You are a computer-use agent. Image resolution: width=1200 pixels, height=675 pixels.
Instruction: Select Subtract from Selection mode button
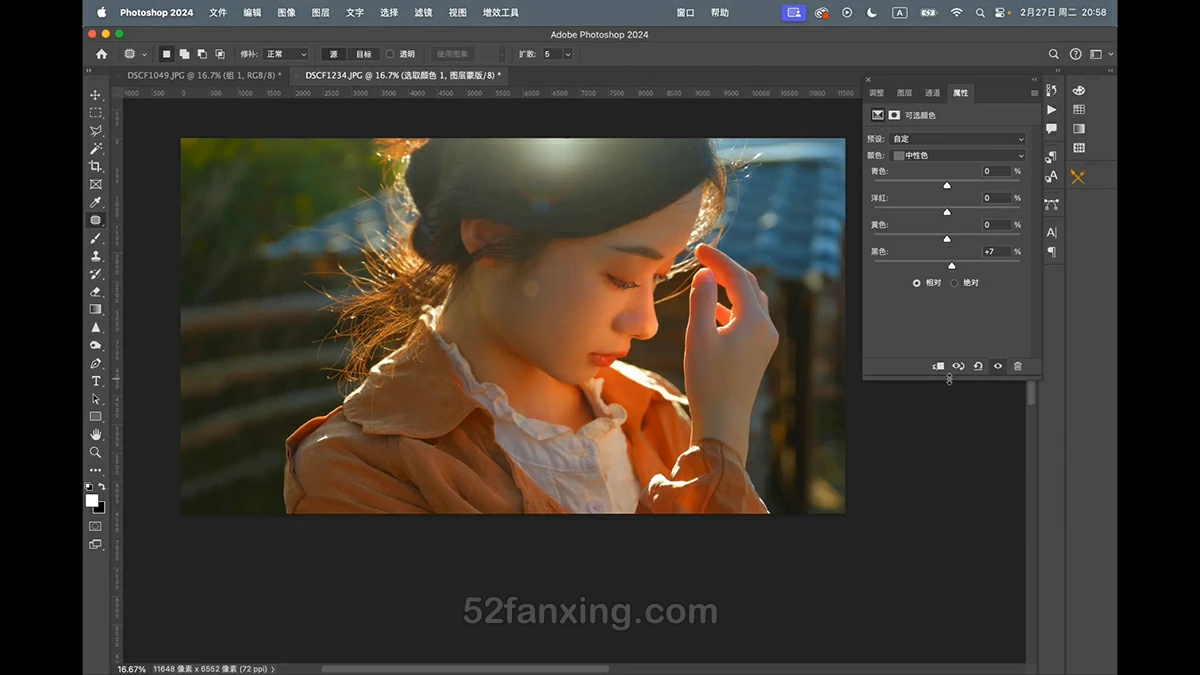pos(202,54)
